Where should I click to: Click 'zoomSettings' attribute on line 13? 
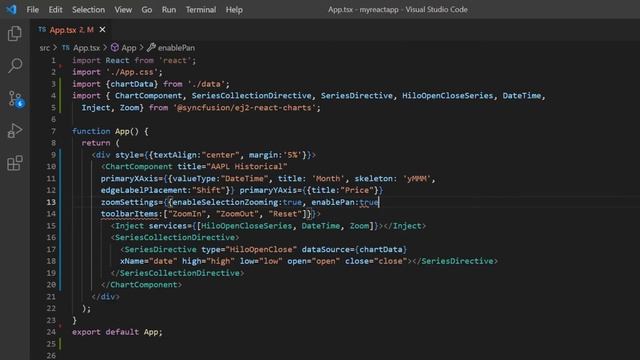(129, 202)
